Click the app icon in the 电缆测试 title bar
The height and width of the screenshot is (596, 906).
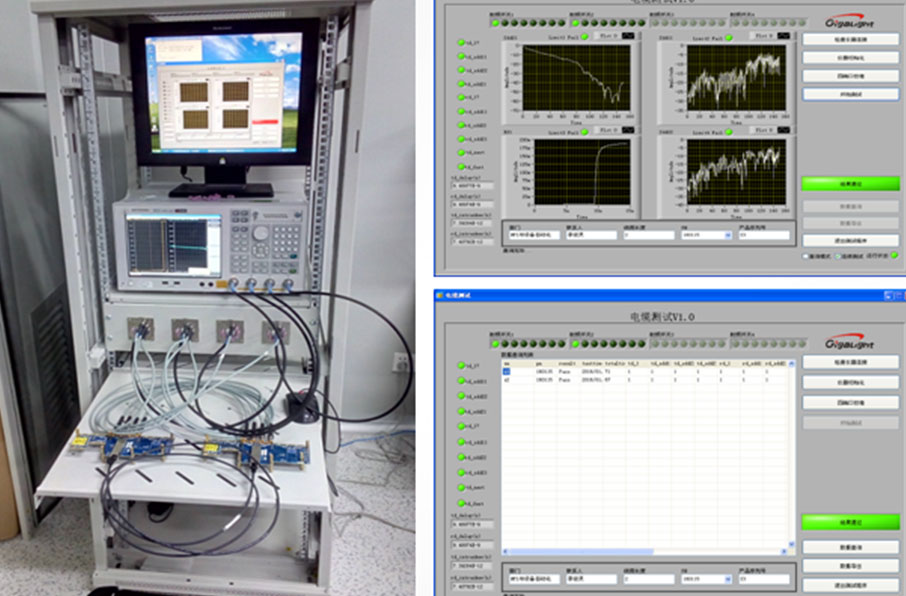pyautogui.click(x=440, y=295)
